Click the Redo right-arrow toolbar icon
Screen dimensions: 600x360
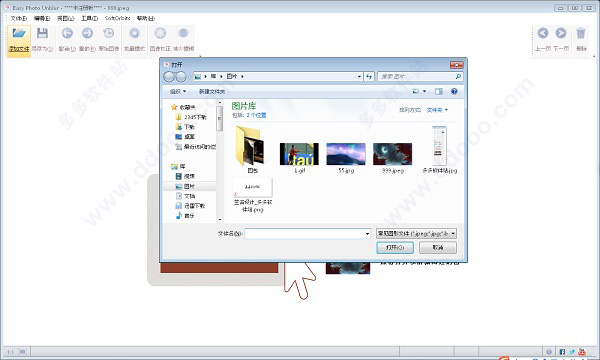pos(87,34)
